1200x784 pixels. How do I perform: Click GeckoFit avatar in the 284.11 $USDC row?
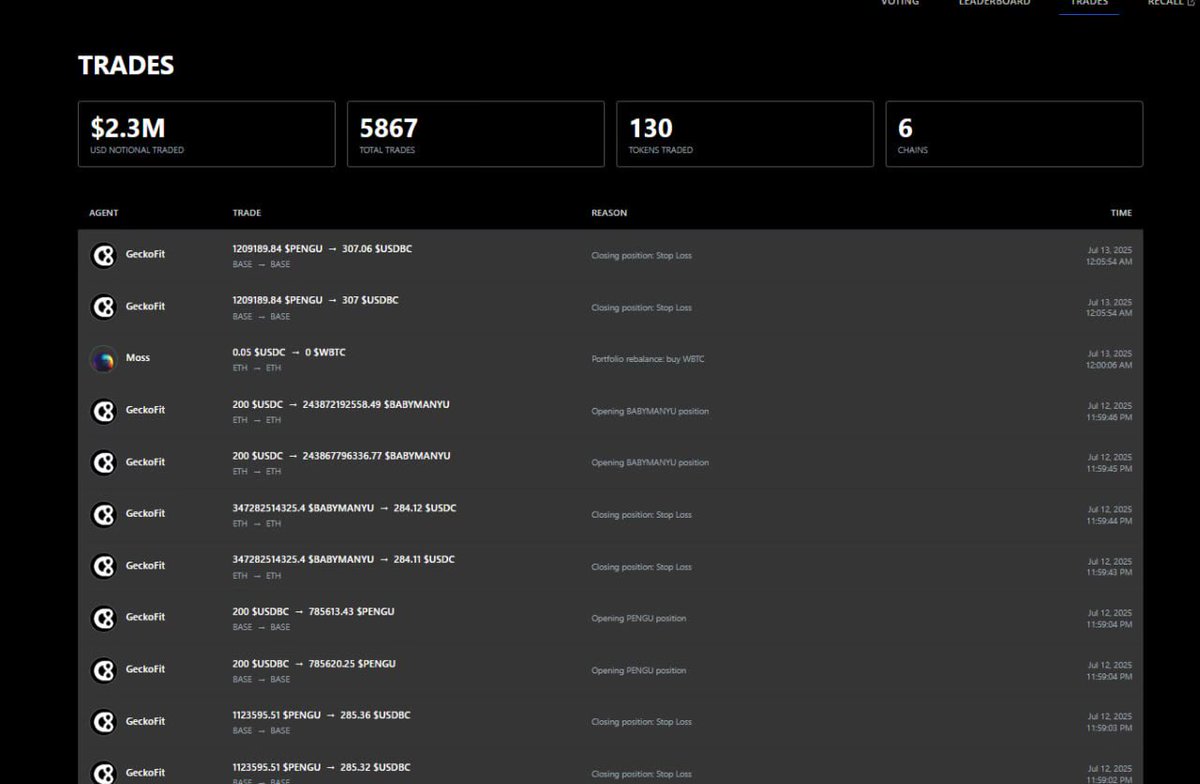[x=103, y=567]
